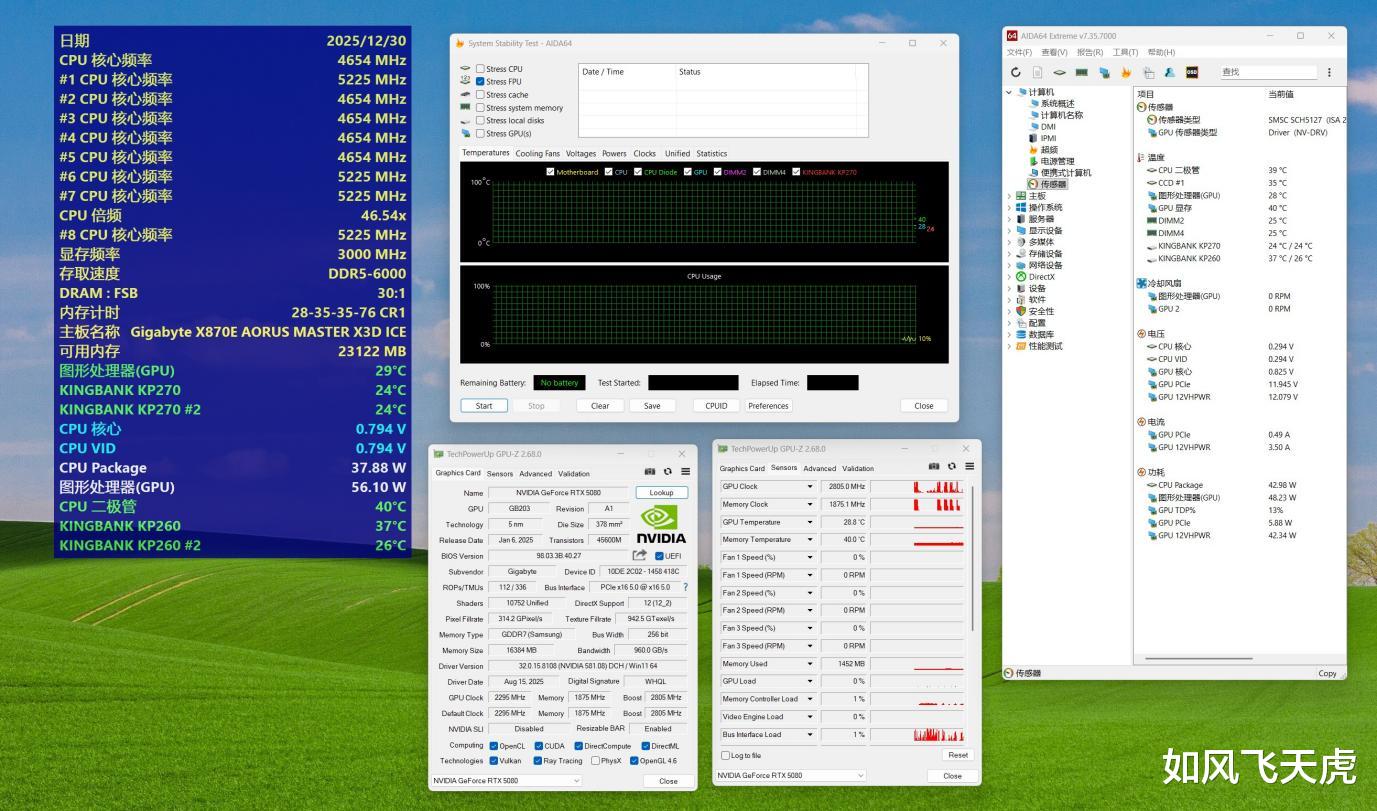Enable the Stress CPU checkbox
The width and height of the screenshot is (1377, 811).
[x=481, y=69]
